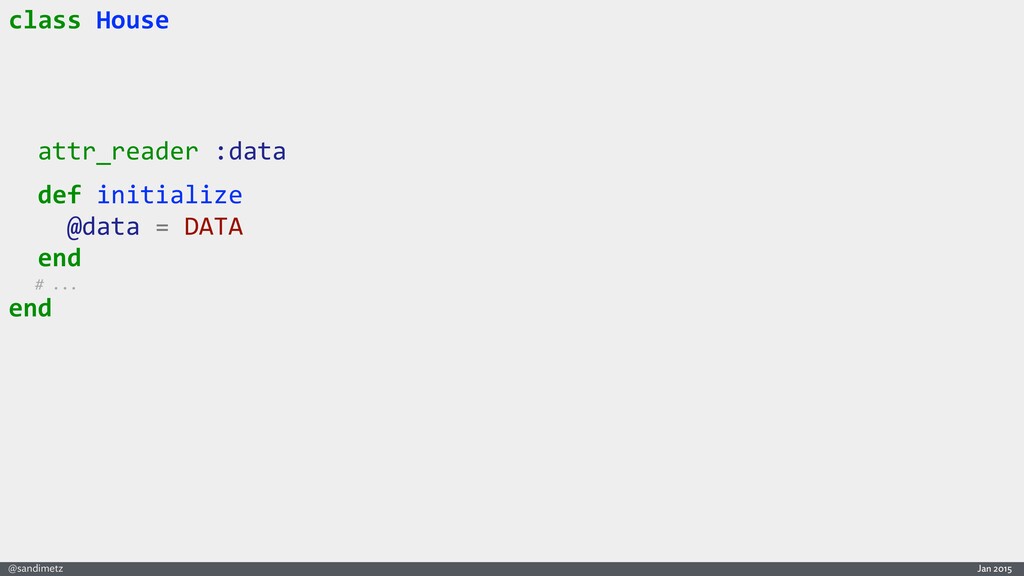Click the center of the dark footer bar
The image size is (1024, 576).
(x=512, y=568)
